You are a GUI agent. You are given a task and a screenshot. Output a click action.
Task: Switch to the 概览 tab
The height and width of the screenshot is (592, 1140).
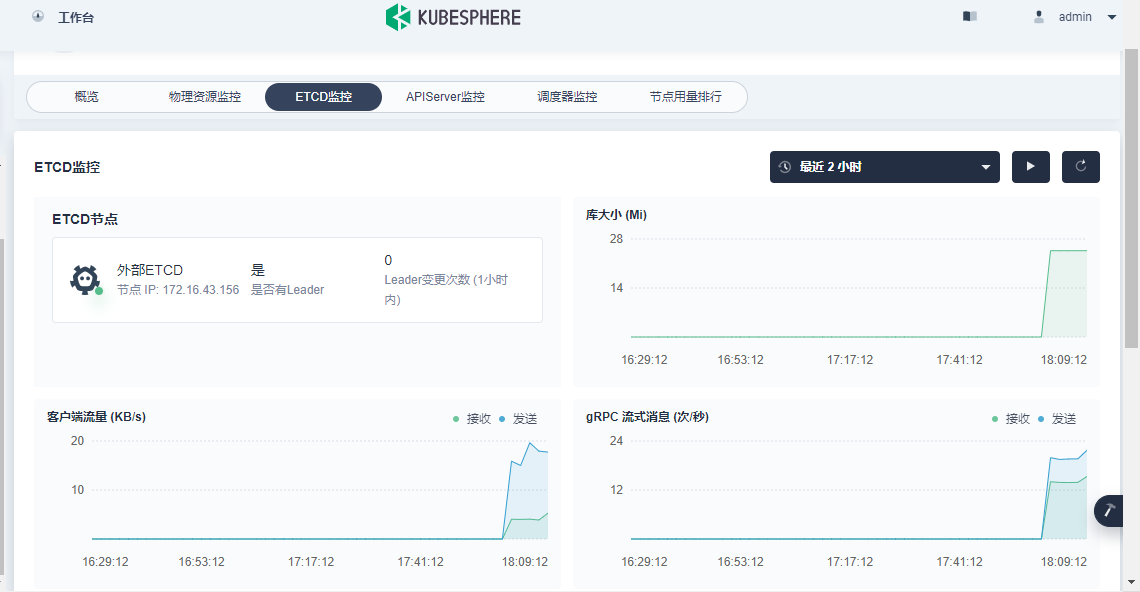(87, 97)
